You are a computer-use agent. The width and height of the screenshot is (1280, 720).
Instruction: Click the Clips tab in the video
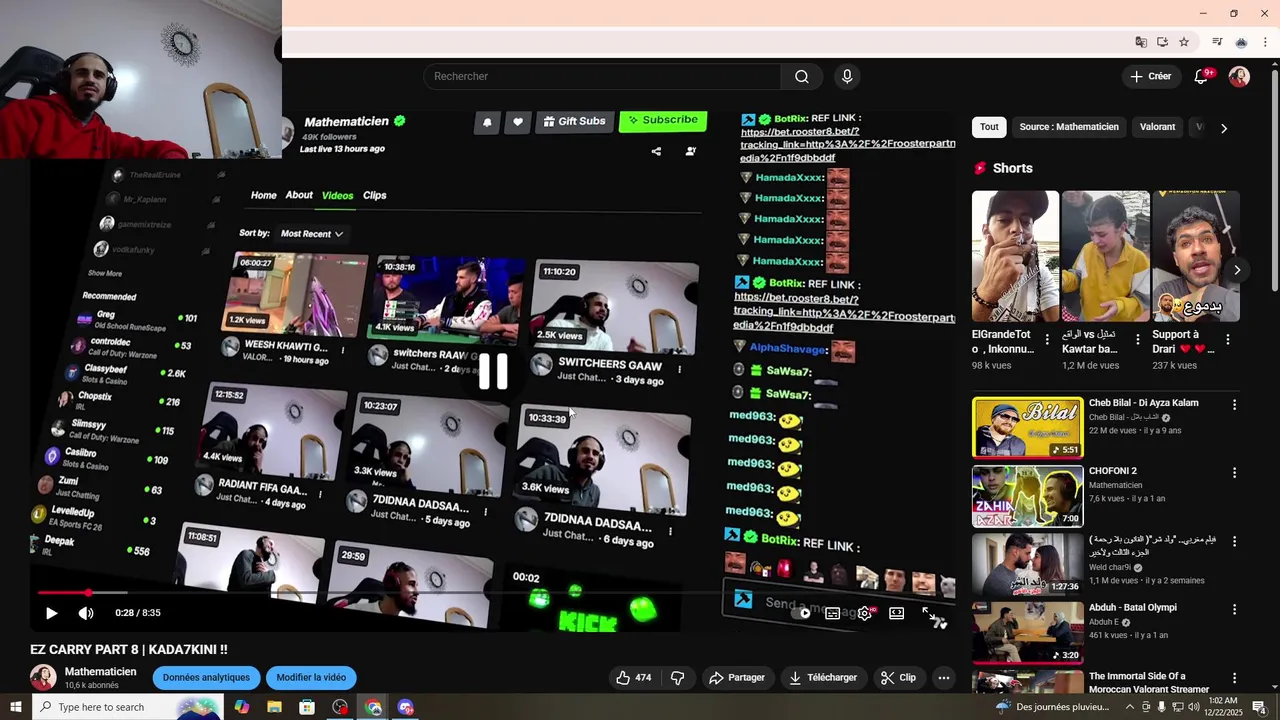(x=375, y=196)
